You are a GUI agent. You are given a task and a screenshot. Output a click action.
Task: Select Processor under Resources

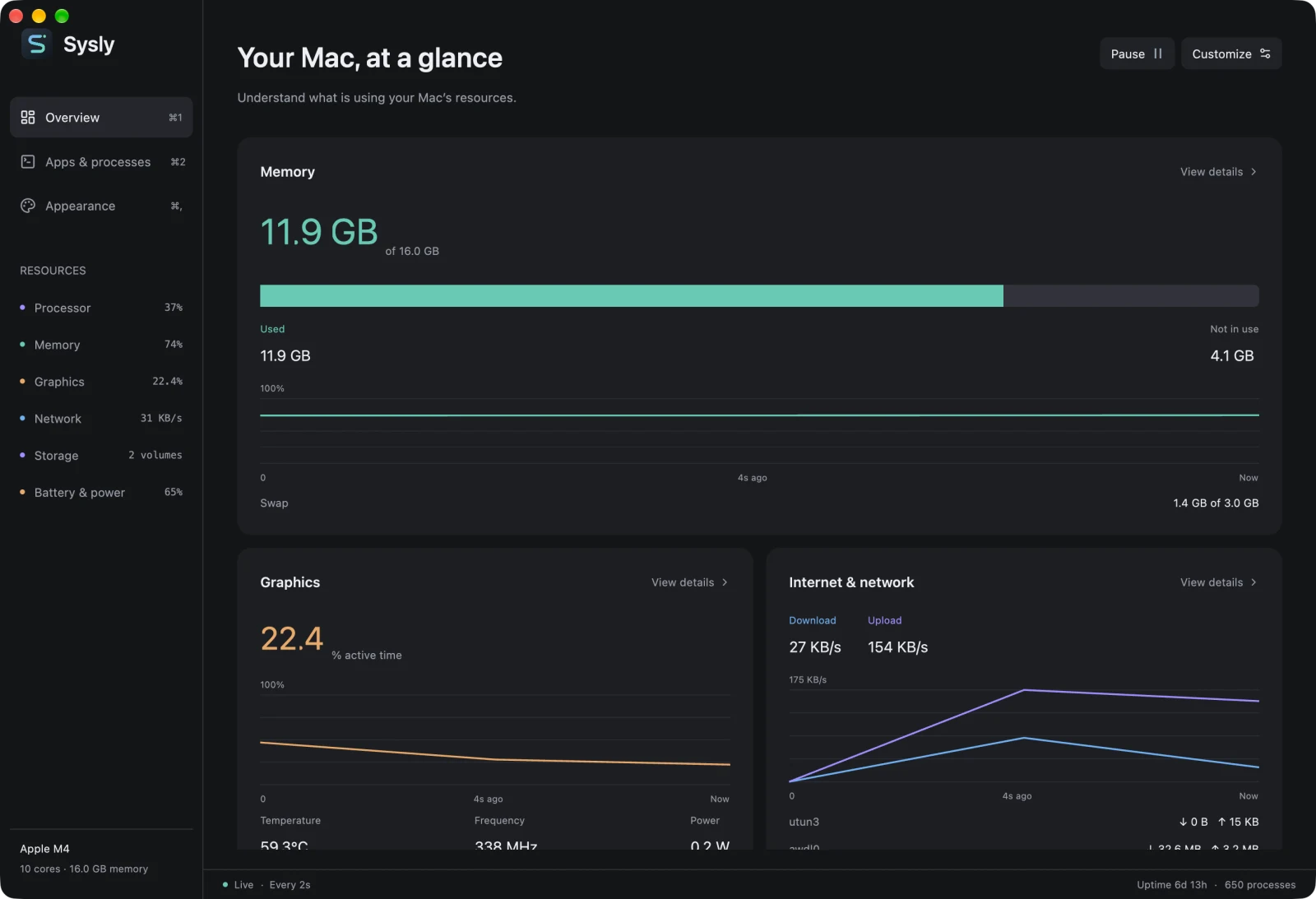[x=101, y=308]
